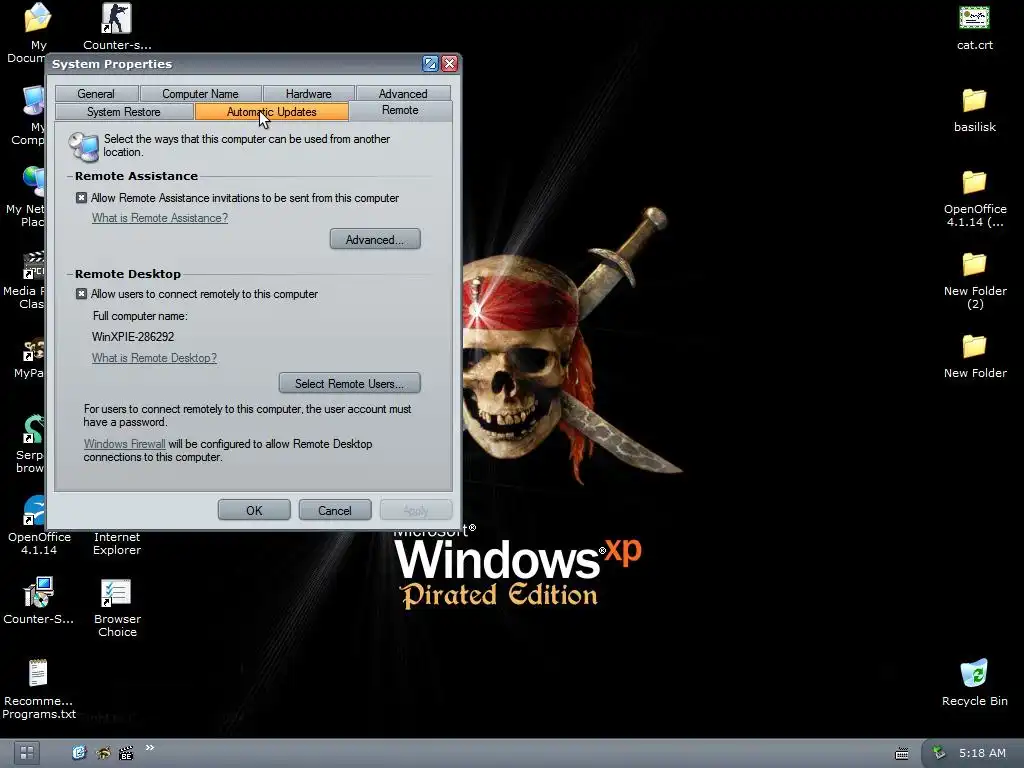Switch to the General tab
The width and height of the screenshot is (1024, 768).
coord(96,93)
